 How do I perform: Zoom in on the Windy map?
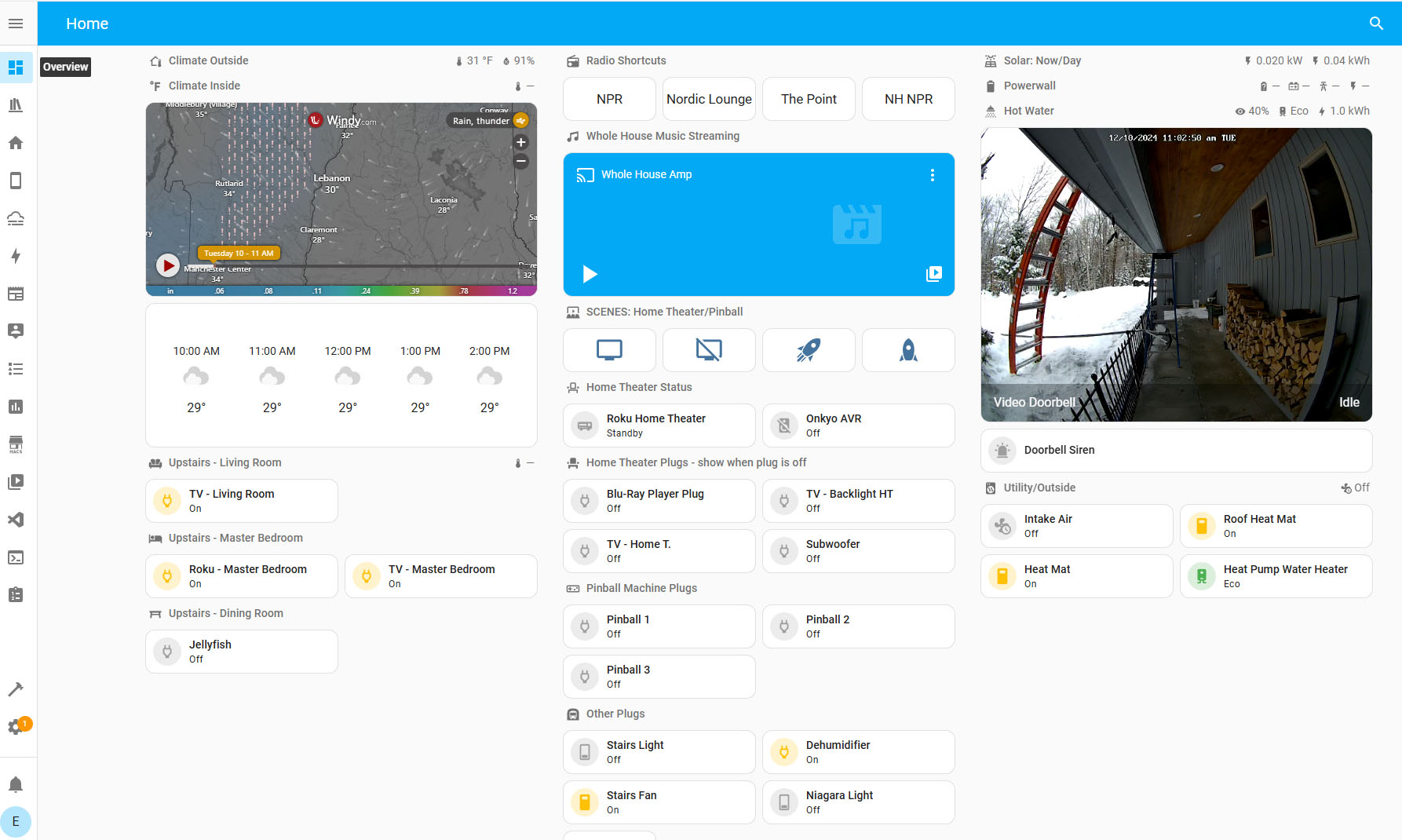click(x=520, y=142)
